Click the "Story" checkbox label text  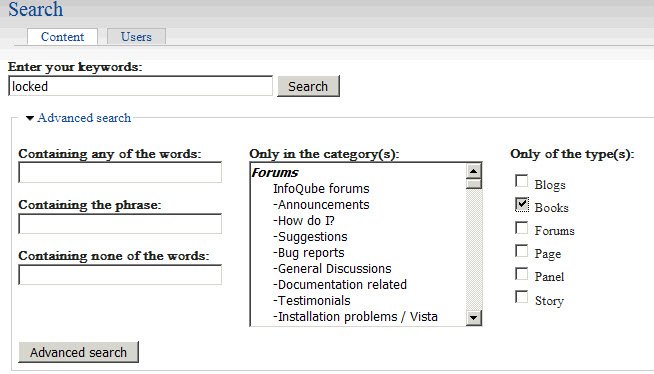[549, 301]
